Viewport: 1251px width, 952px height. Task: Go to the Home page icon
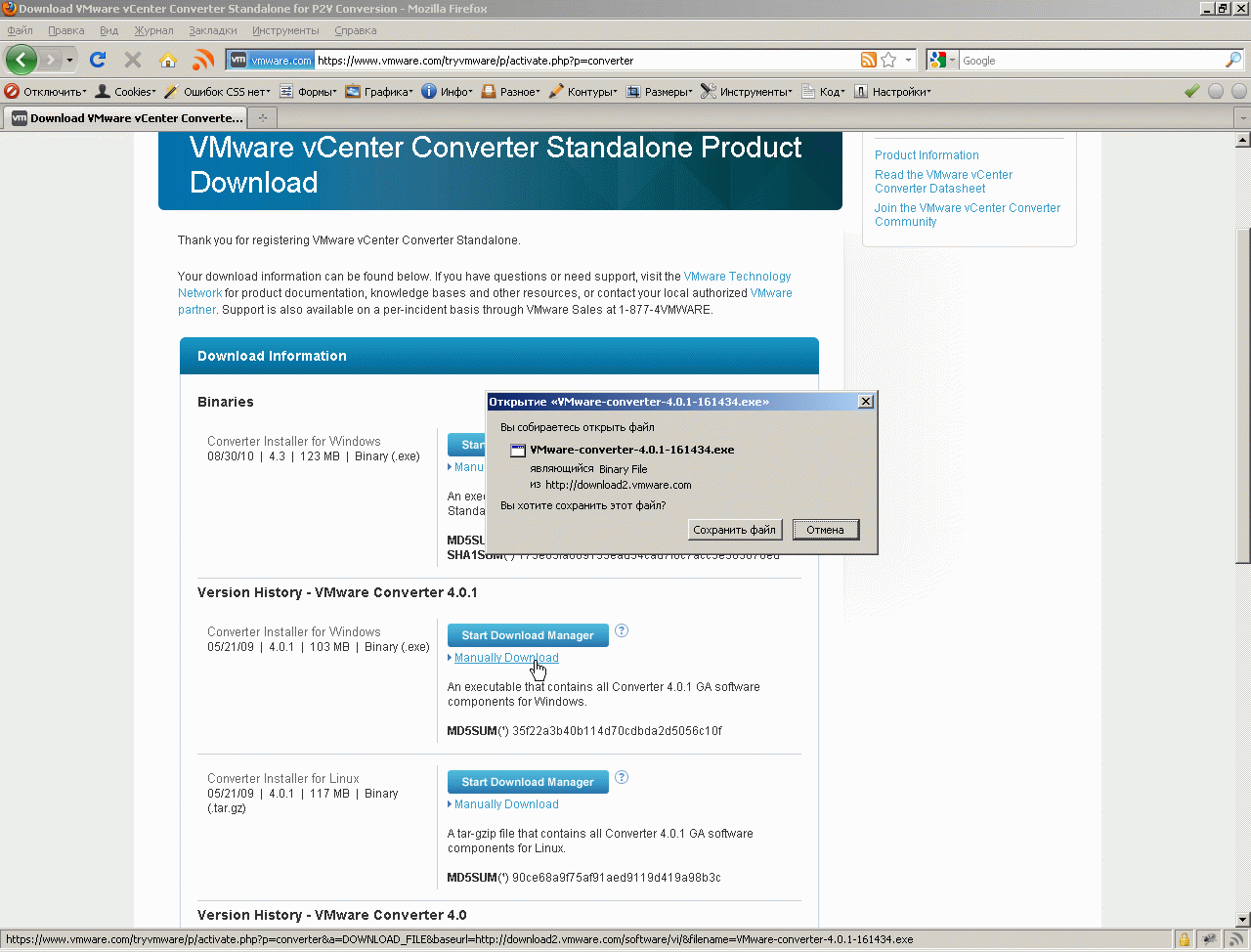[x=168, y=60]
